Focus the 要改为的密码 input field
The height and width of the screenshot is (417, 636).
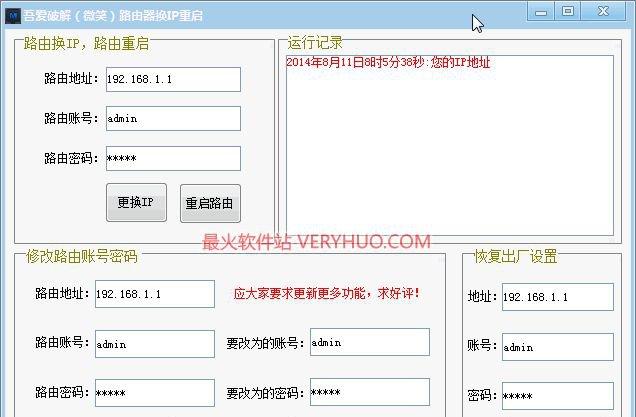tap(370, 392)
